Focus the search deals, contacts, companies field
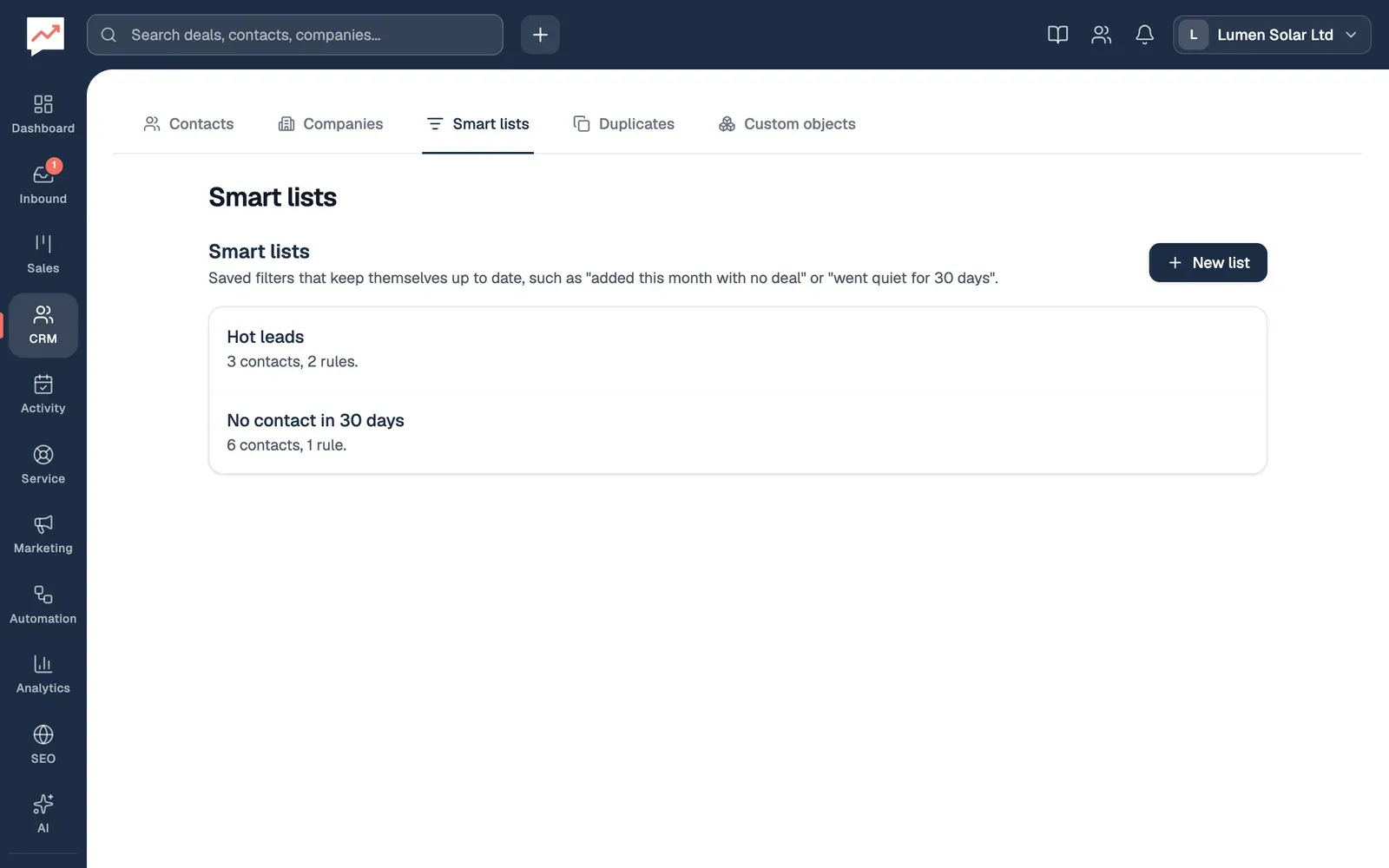The image size is (1389, 868). (295, 35)
